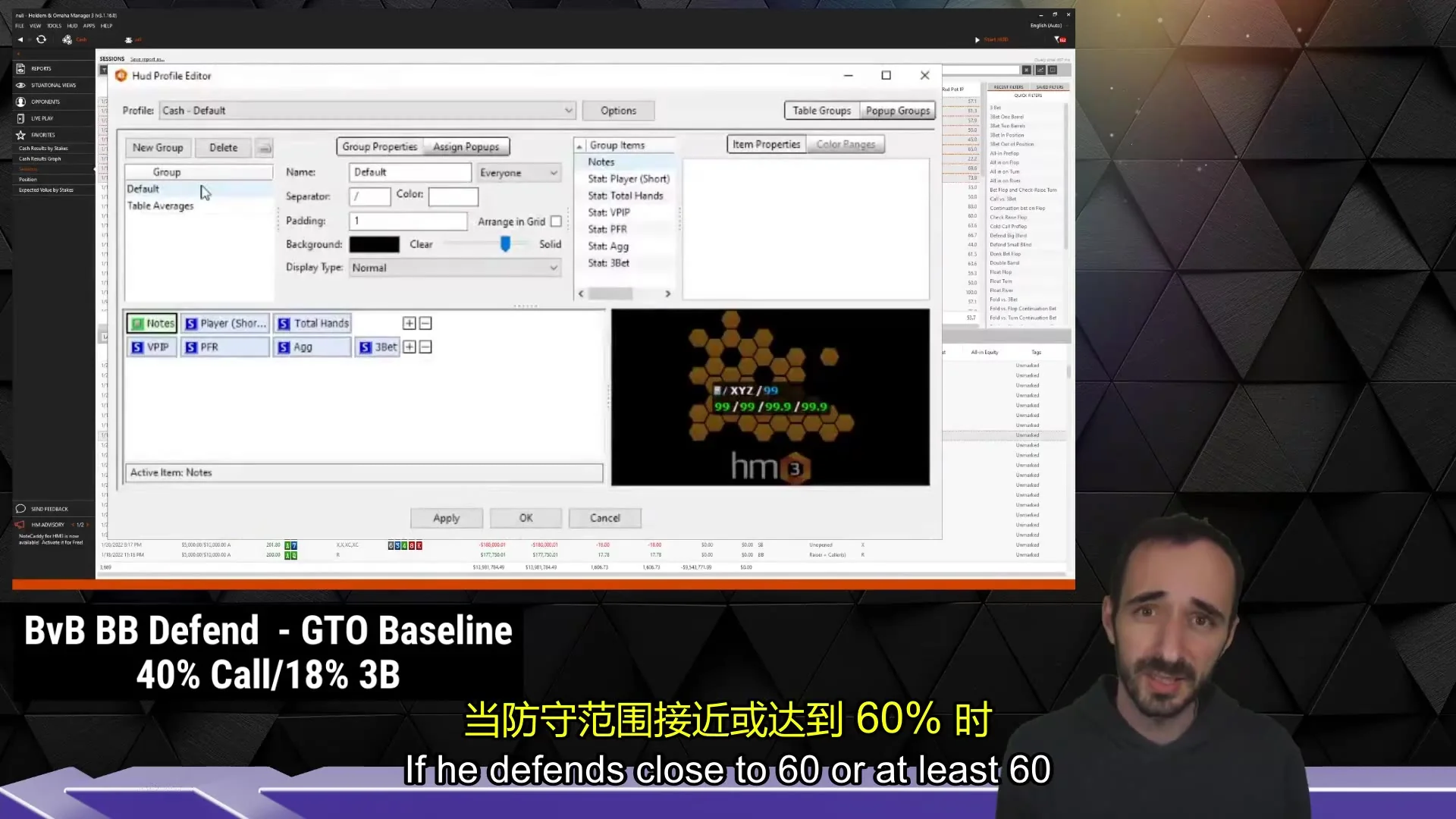Open the Display Type dropdown
Viewport: 1456px width, 819px height.
pyautogui.click(x=455, y=268)
